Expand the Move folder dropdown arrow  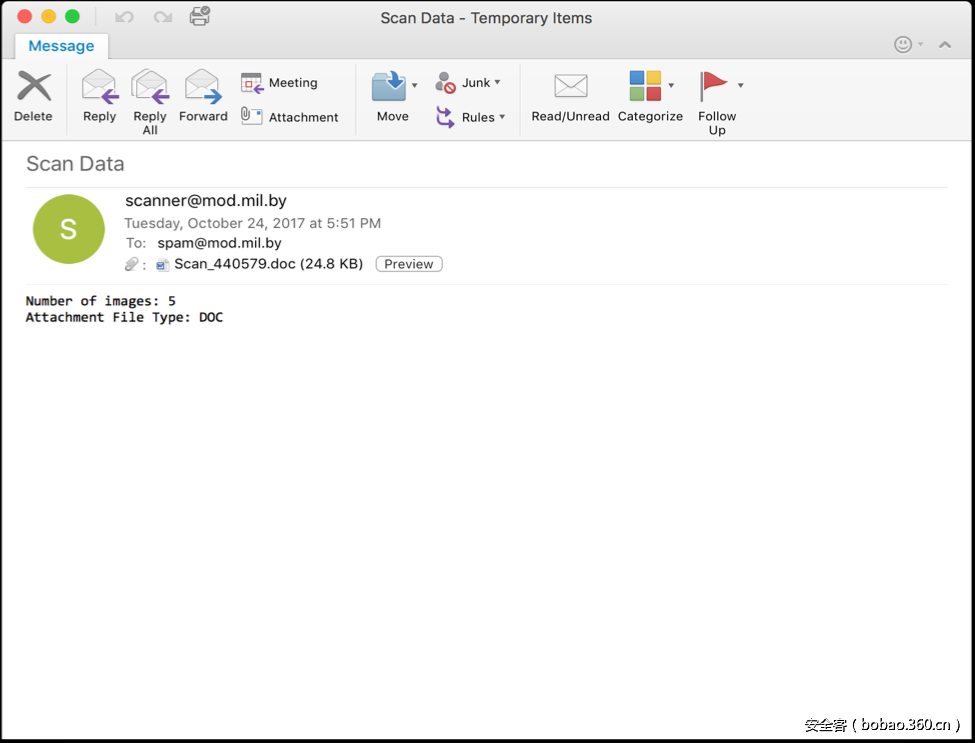pos(415,86)
